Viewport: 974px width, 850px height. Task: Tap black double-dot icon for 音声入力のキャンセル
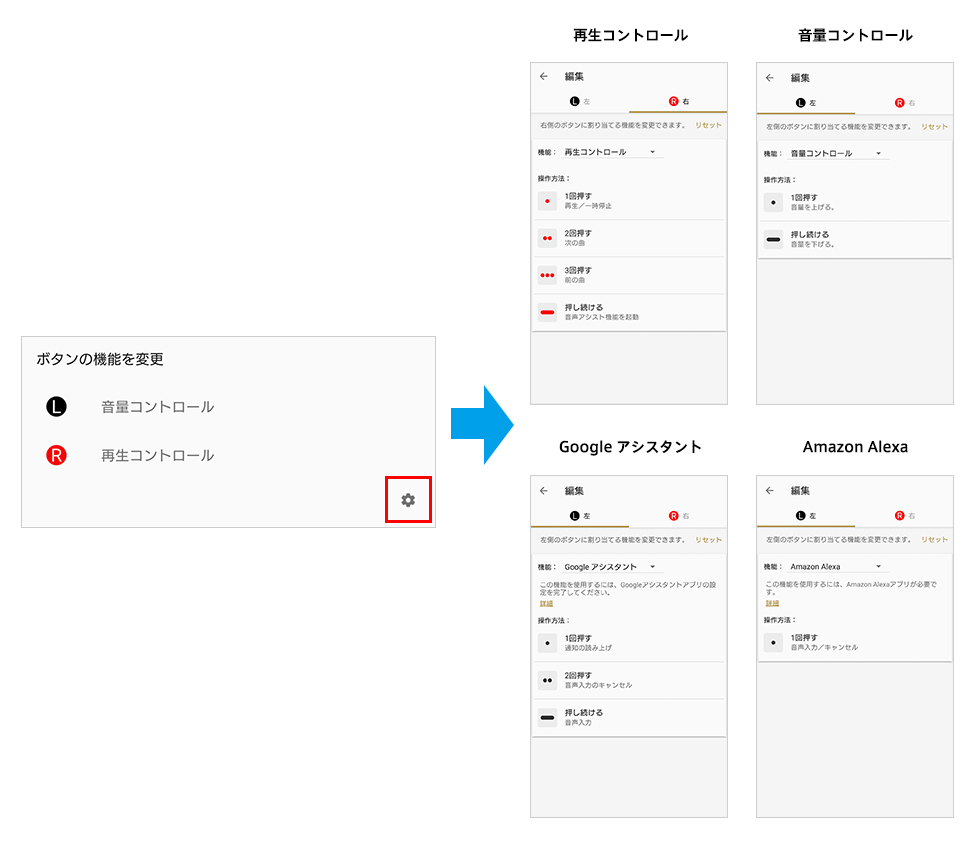pos(547,680)
